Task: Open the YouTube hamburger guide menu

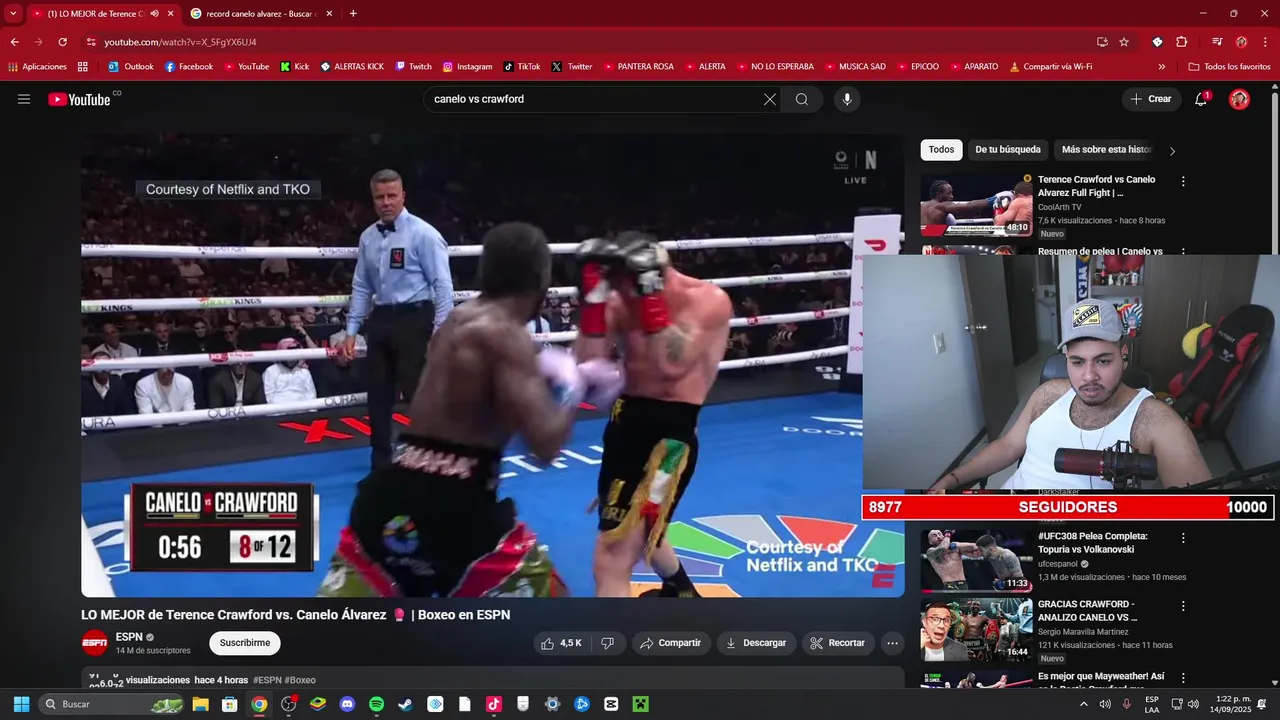Action: click(x=24, y=99)
